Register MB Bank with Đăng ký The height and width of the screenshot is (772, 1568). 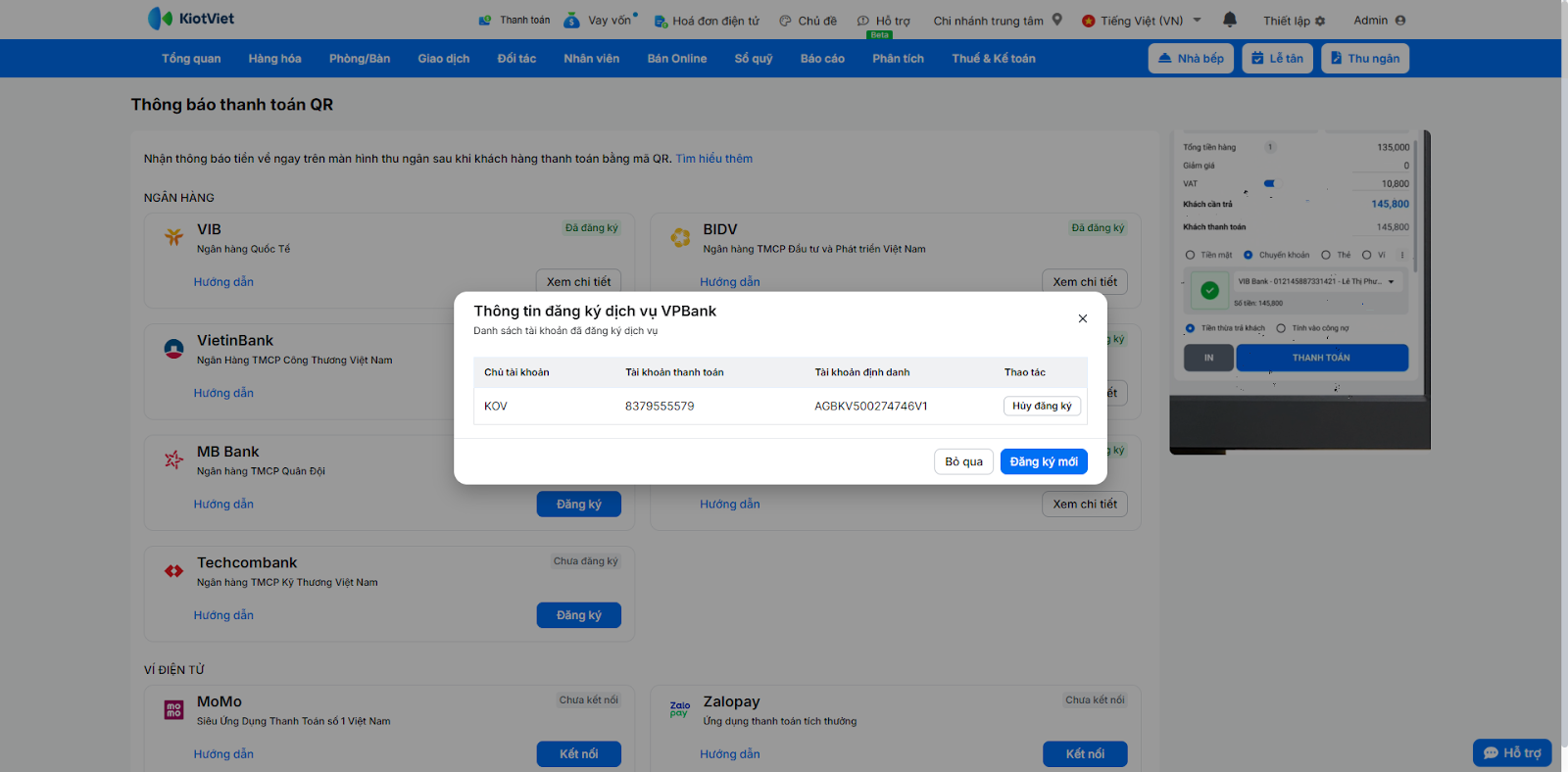click(578, 505)
